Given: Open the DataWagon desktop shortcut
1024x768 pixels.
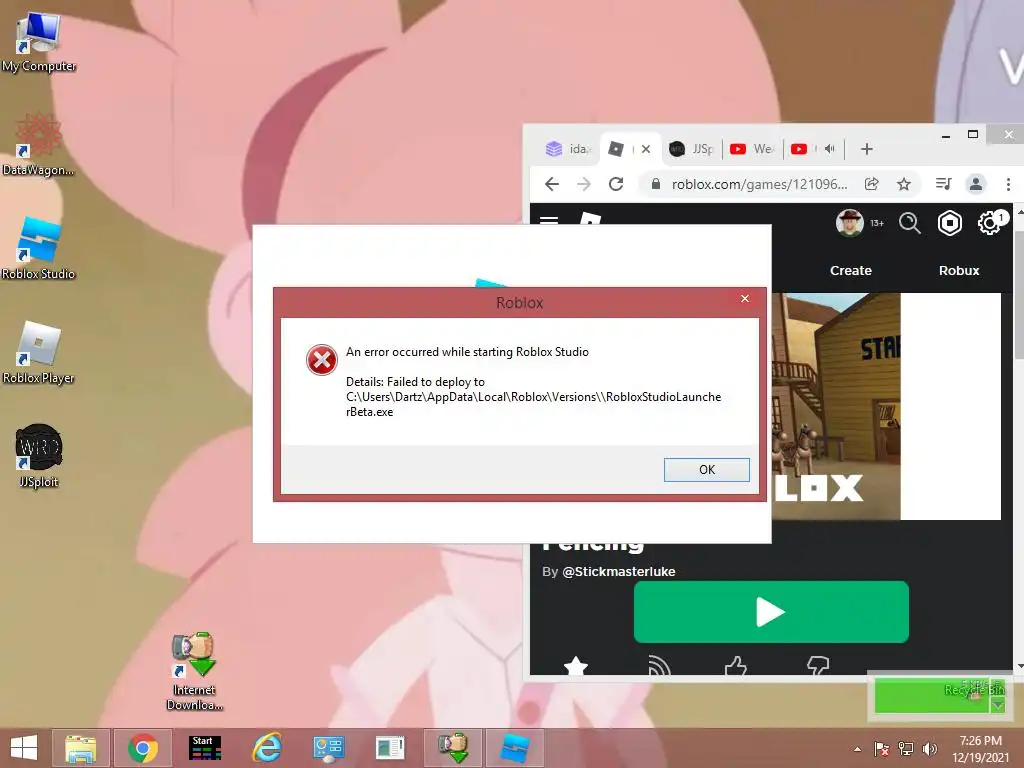Looking at the screenshot, I should (x=39, y=145).
